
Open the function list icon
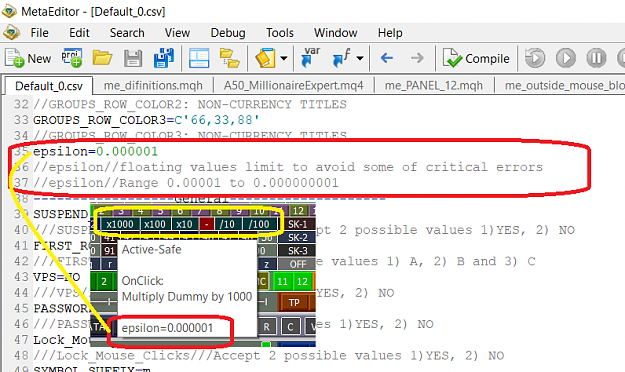tap(341, 58)
